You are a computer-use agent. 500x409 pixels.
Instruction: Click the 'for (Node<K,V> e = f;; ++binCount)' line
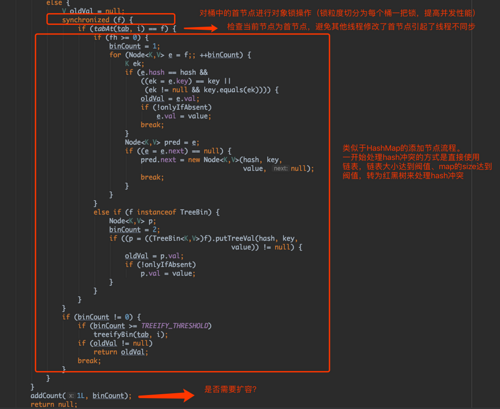[180, 55]
